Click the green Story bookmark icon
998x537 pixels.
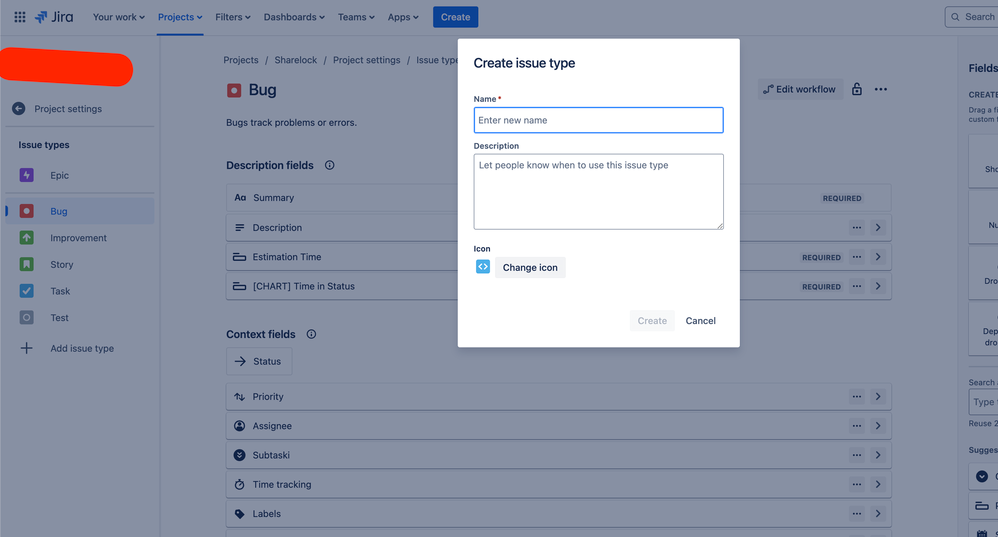[x=26, y=264]
